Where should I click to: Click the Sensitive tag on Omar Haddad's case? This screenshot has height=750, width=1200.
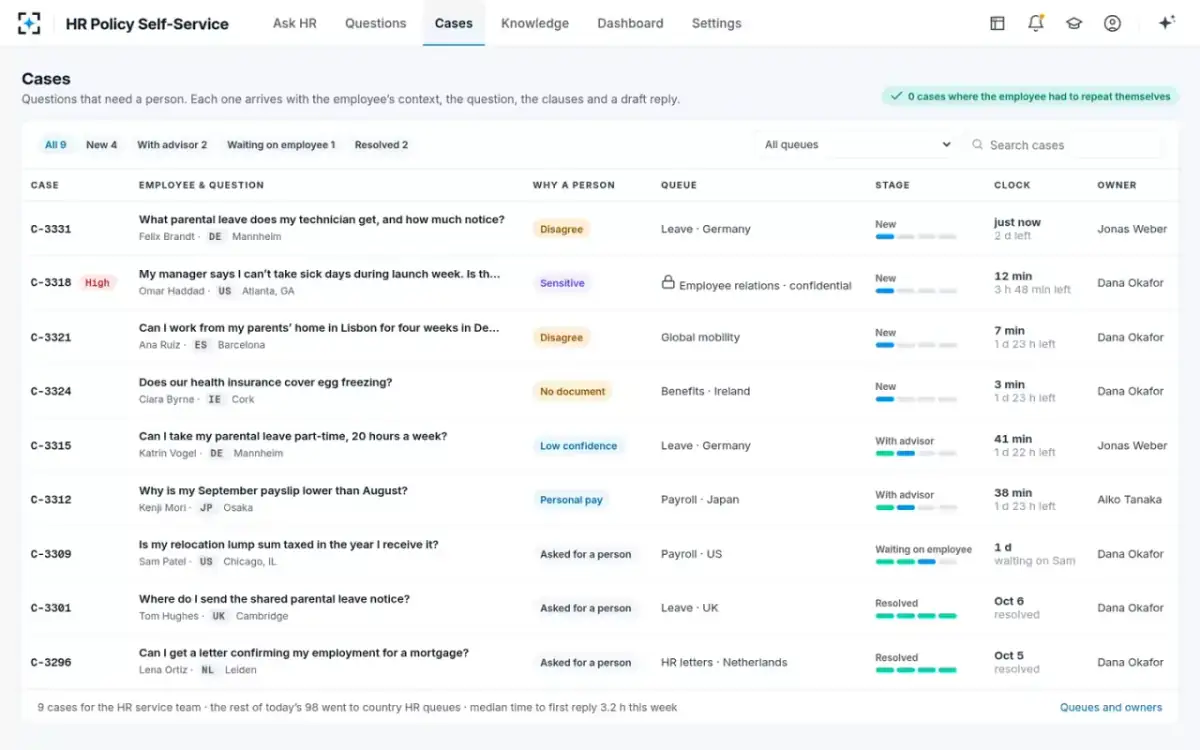562,283
